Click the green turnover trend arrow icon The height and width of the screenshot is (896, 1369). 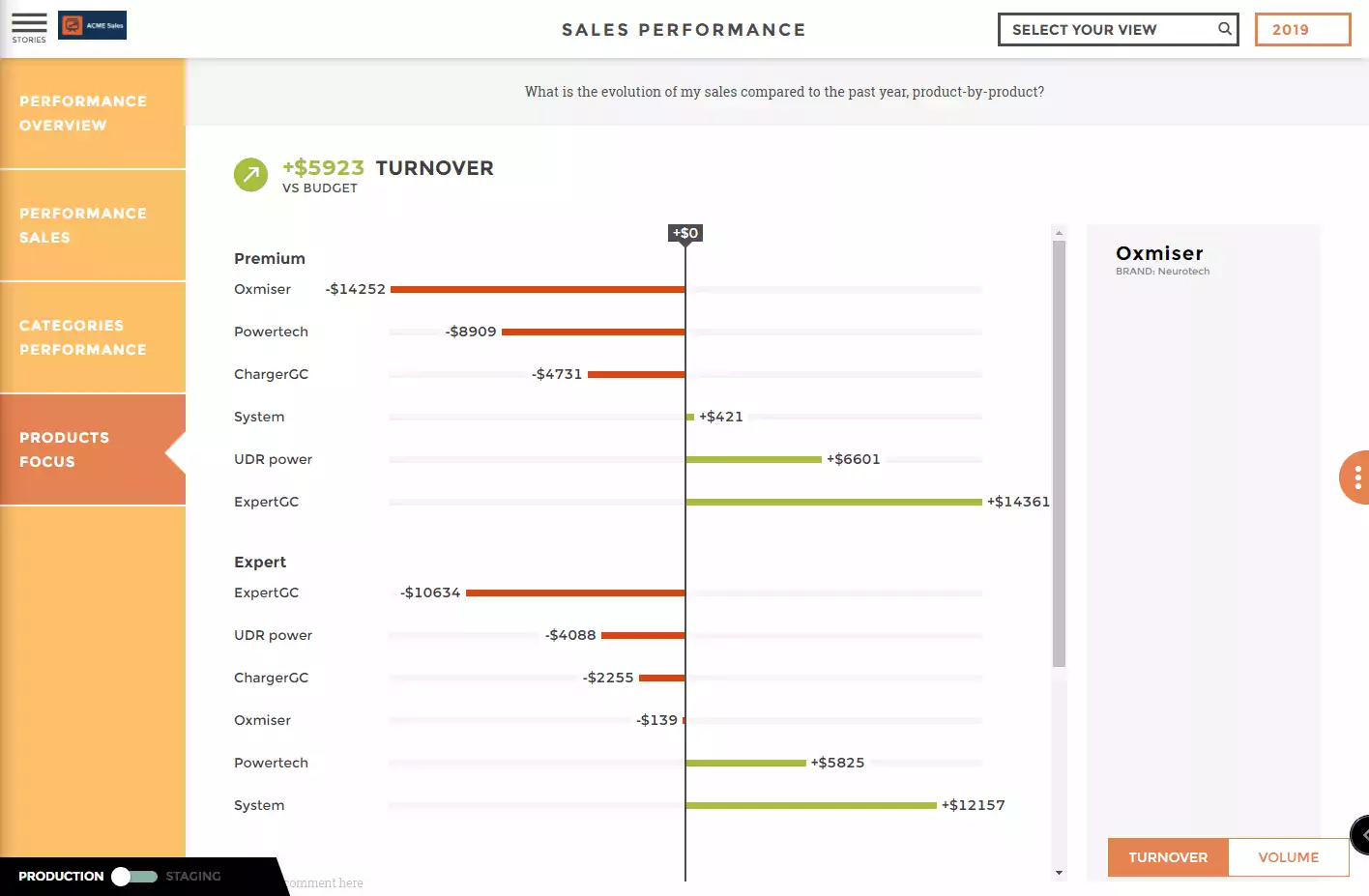click(250, 175)
